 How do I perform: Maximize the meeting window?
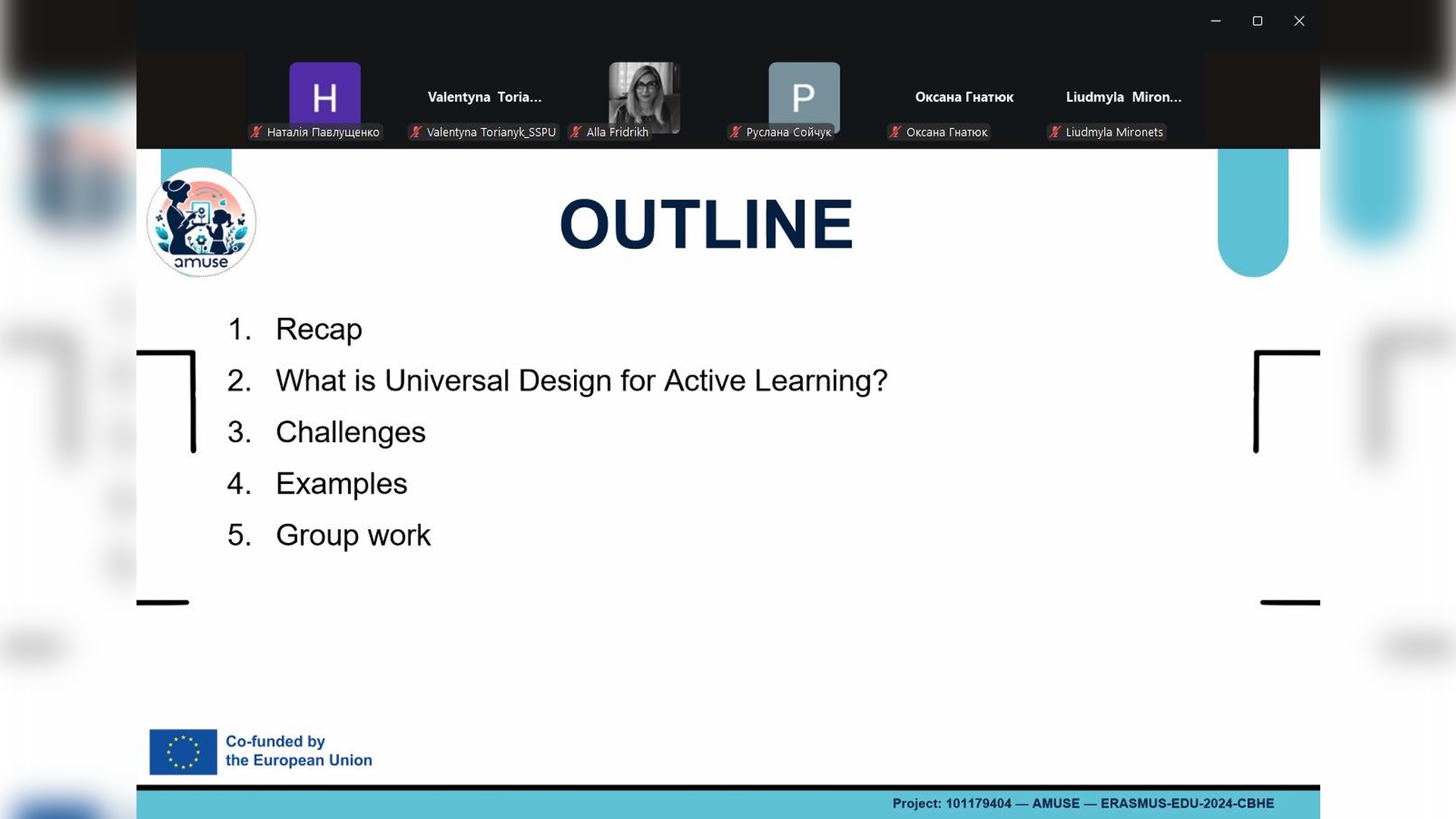click(1257, 21)
